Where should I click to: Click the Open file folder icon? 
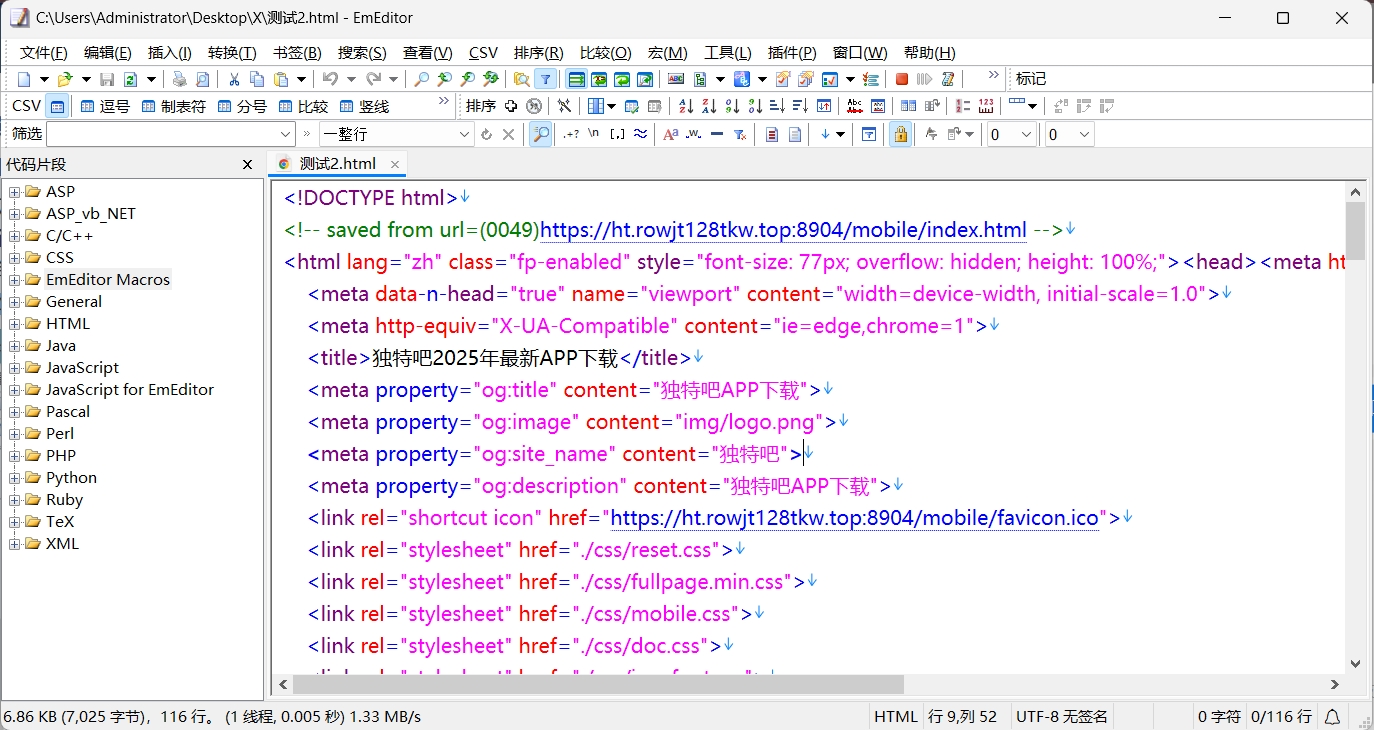point(64,79)
